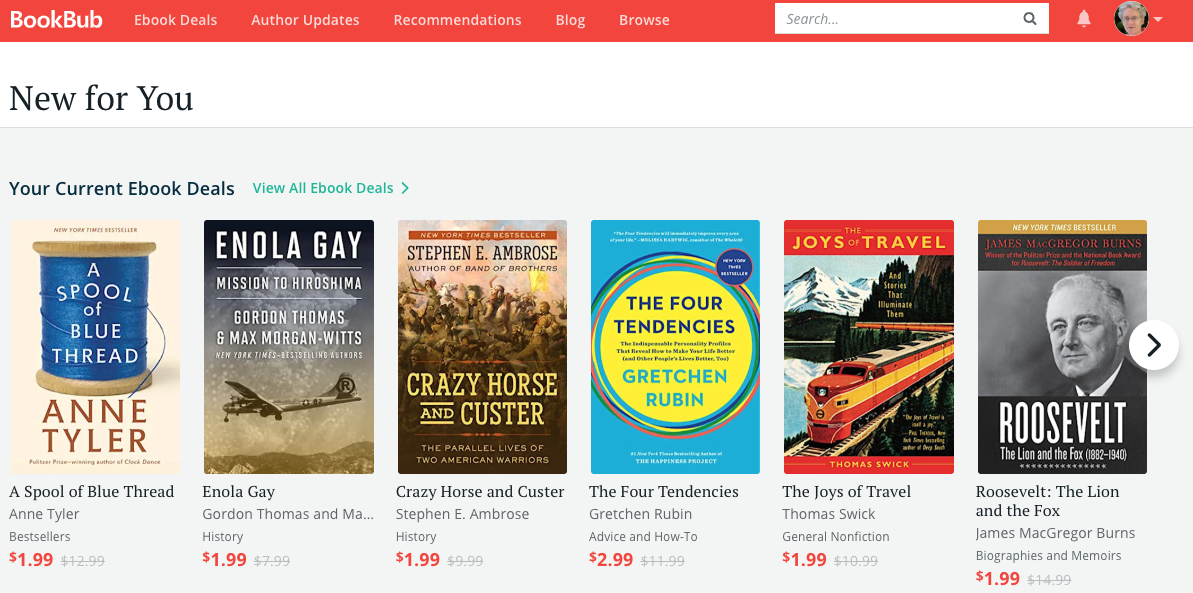This screenshot has height=593, width=1193.
Task: Click History under Crazy Horse and Custer
Action: click(416, 537)
